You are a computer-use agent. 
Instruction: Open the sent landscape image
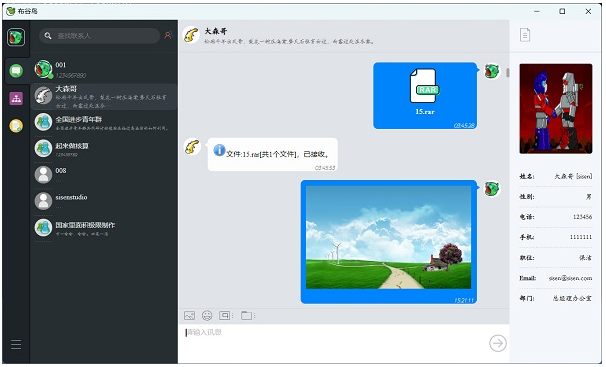pyautogui.click(x=388, y=238)
